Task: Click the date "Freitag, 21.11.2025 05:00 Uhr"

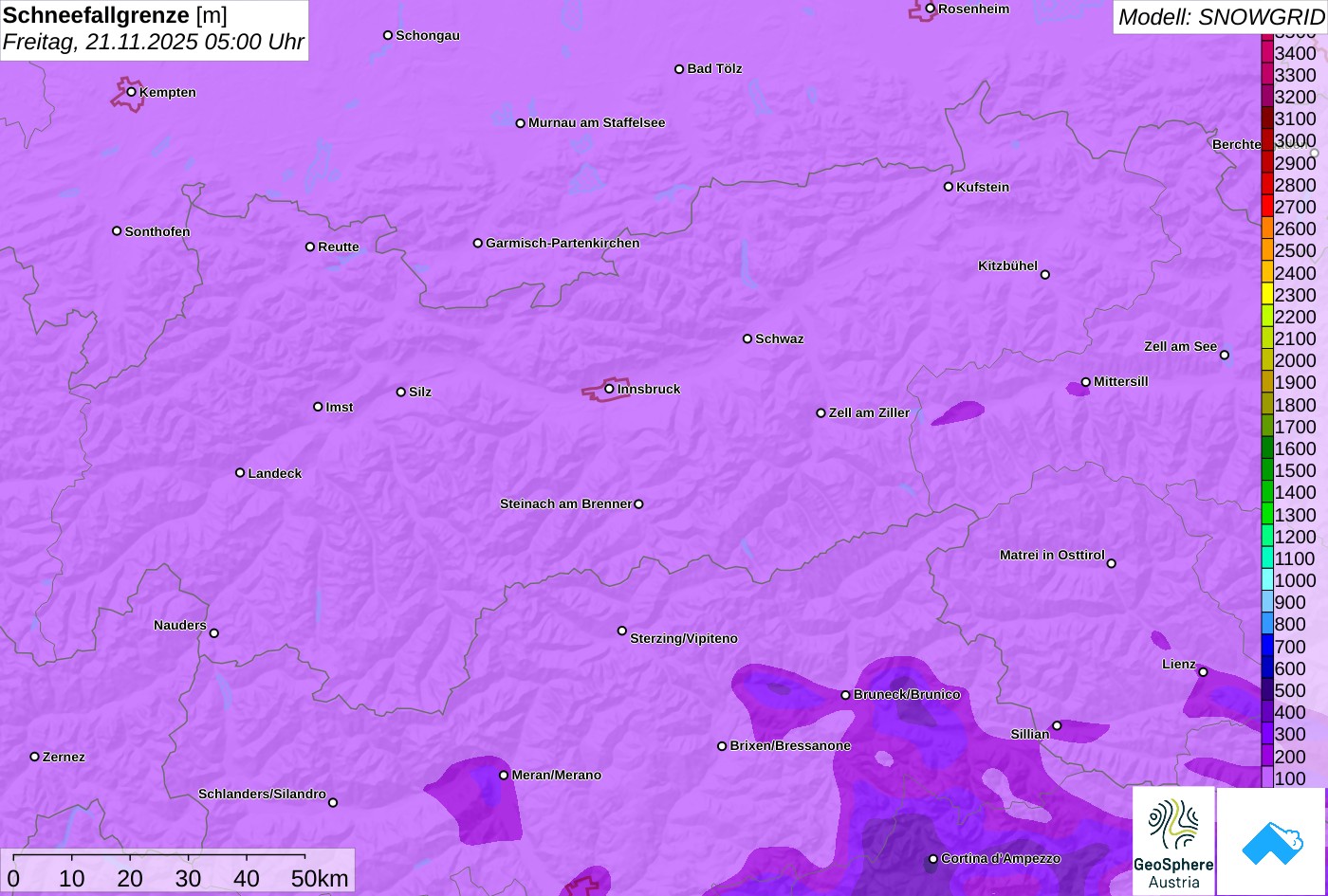Action: 154,43
